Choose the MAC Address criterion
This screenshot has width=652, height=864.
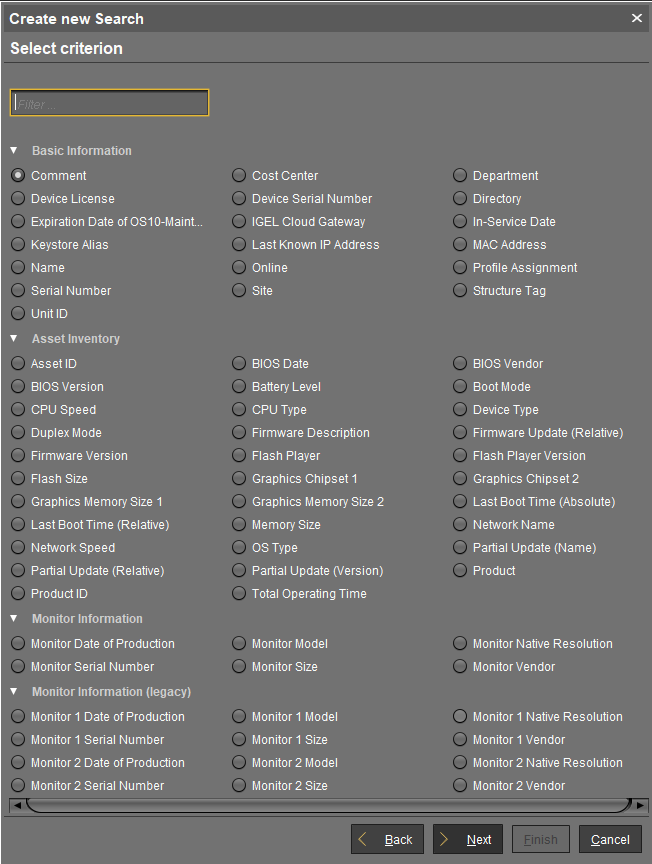click(460, 244)
